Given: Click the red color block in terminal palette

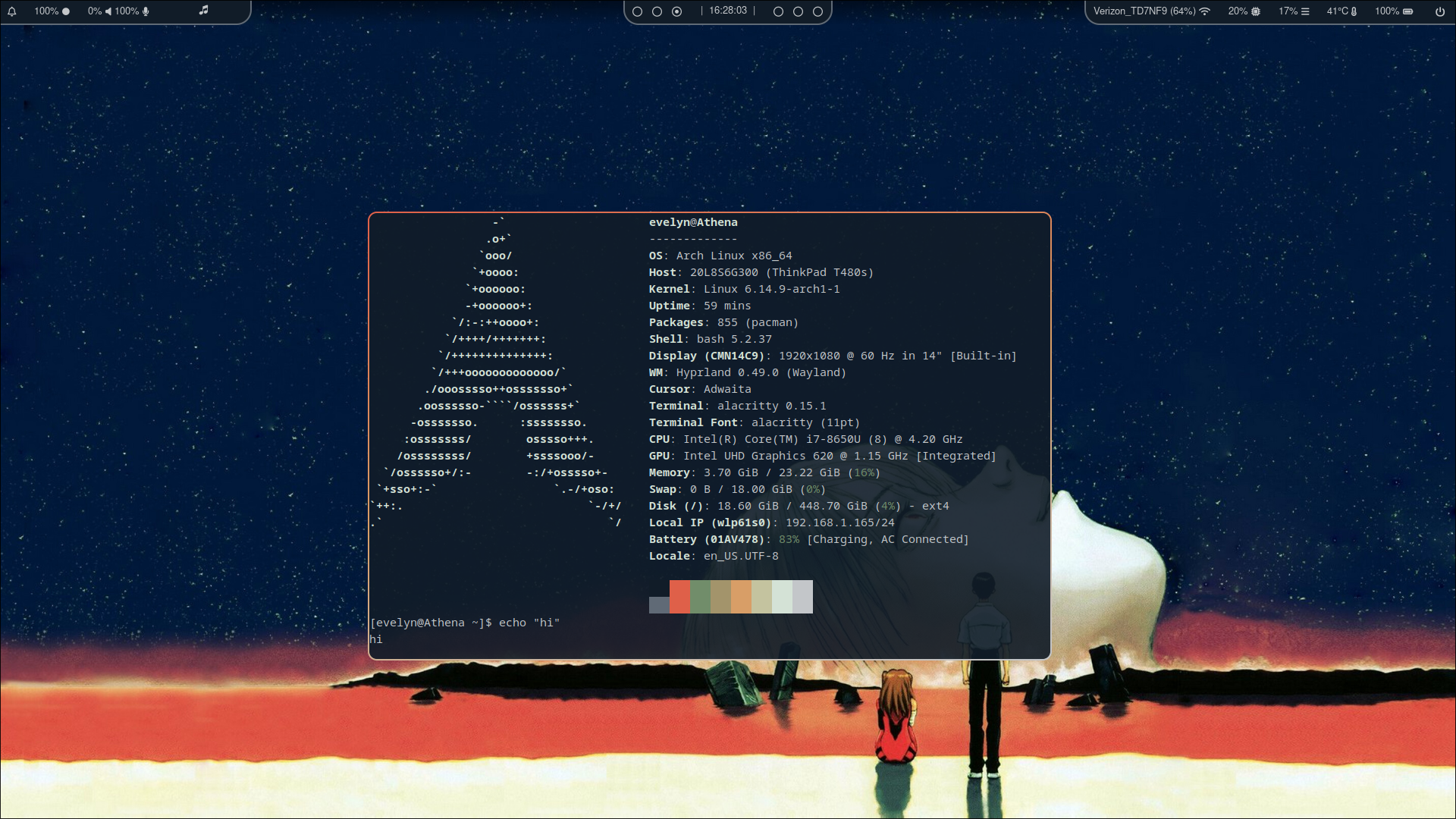Looking at the screenshot, I should (x=679, y=597).
